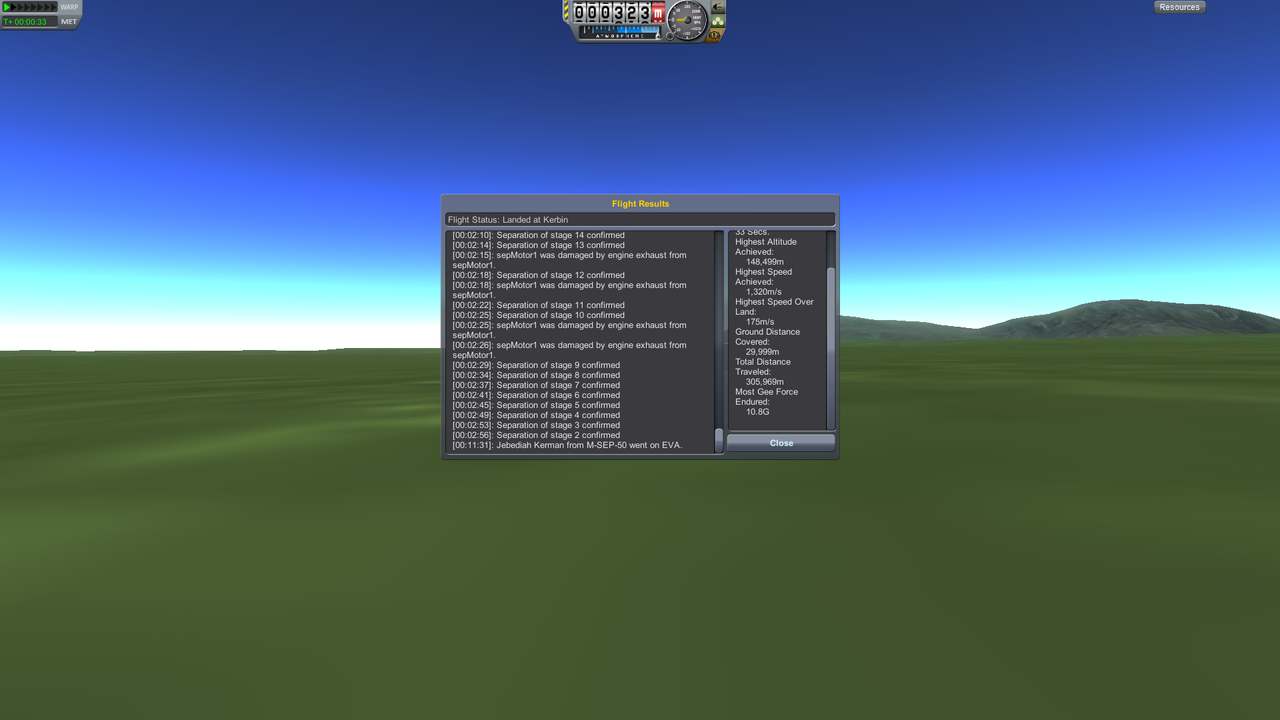Click the 'Separation of stage 2 confirmed' log line

pyautogui.click(x=536, y=435)
